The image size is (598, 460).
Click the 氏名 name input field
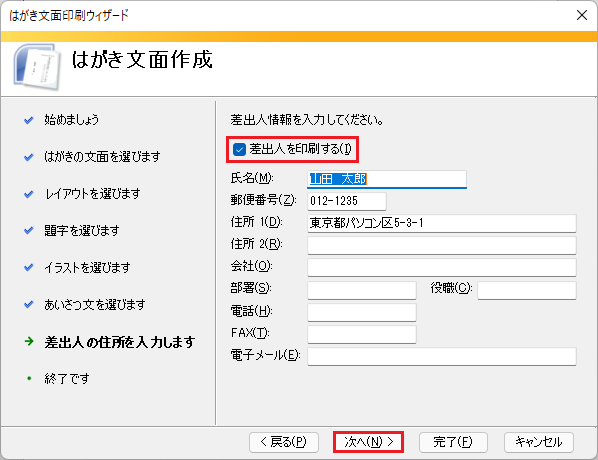(x=387, y=179)
